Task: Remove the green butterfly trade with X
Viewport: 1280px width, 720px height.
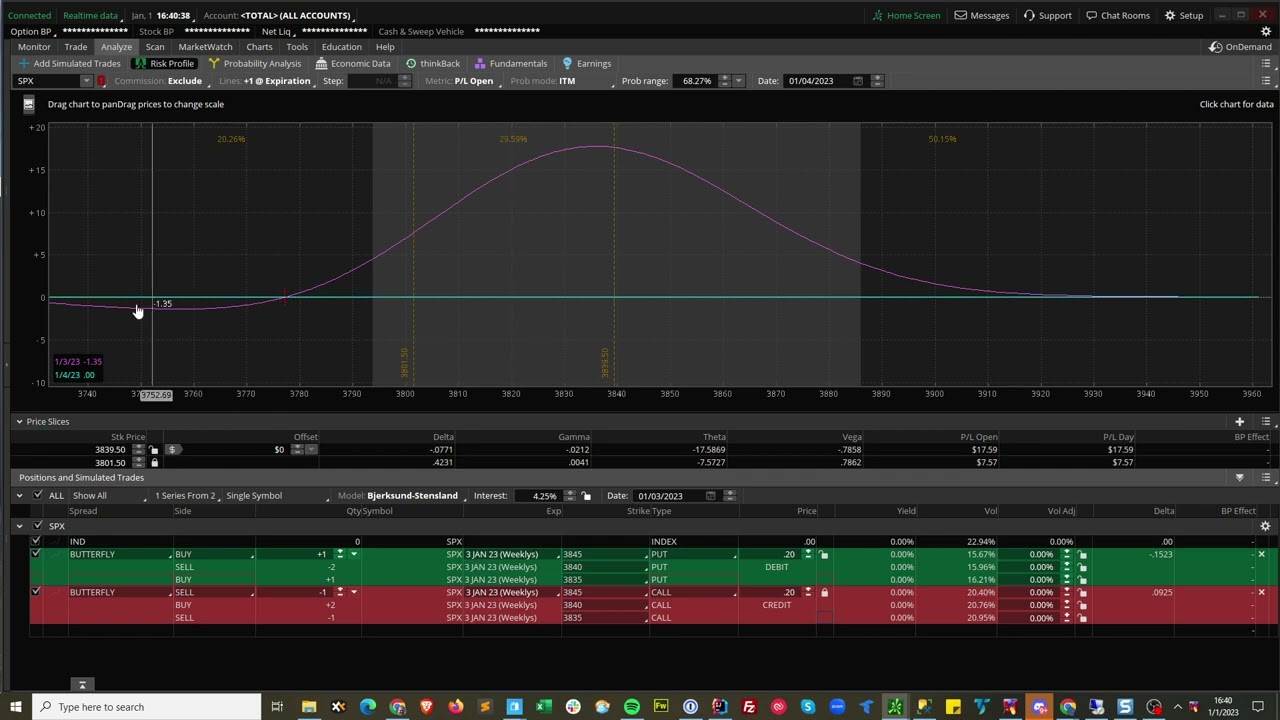Action: [1261, 554]
